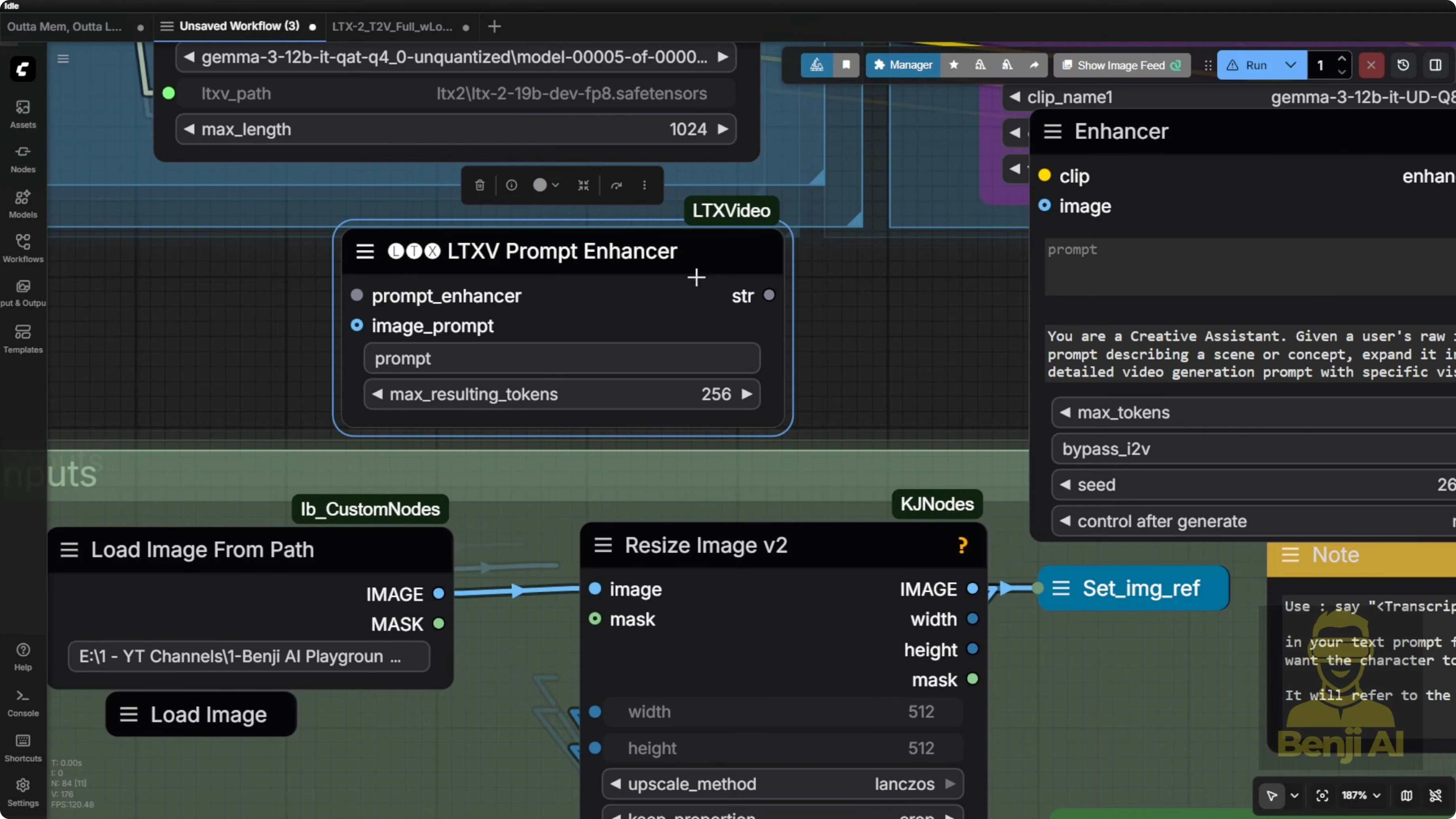Screen dimensions: 1456x819
Task: Click the Resize Image v2 help question mark
Action: [963, 545]
